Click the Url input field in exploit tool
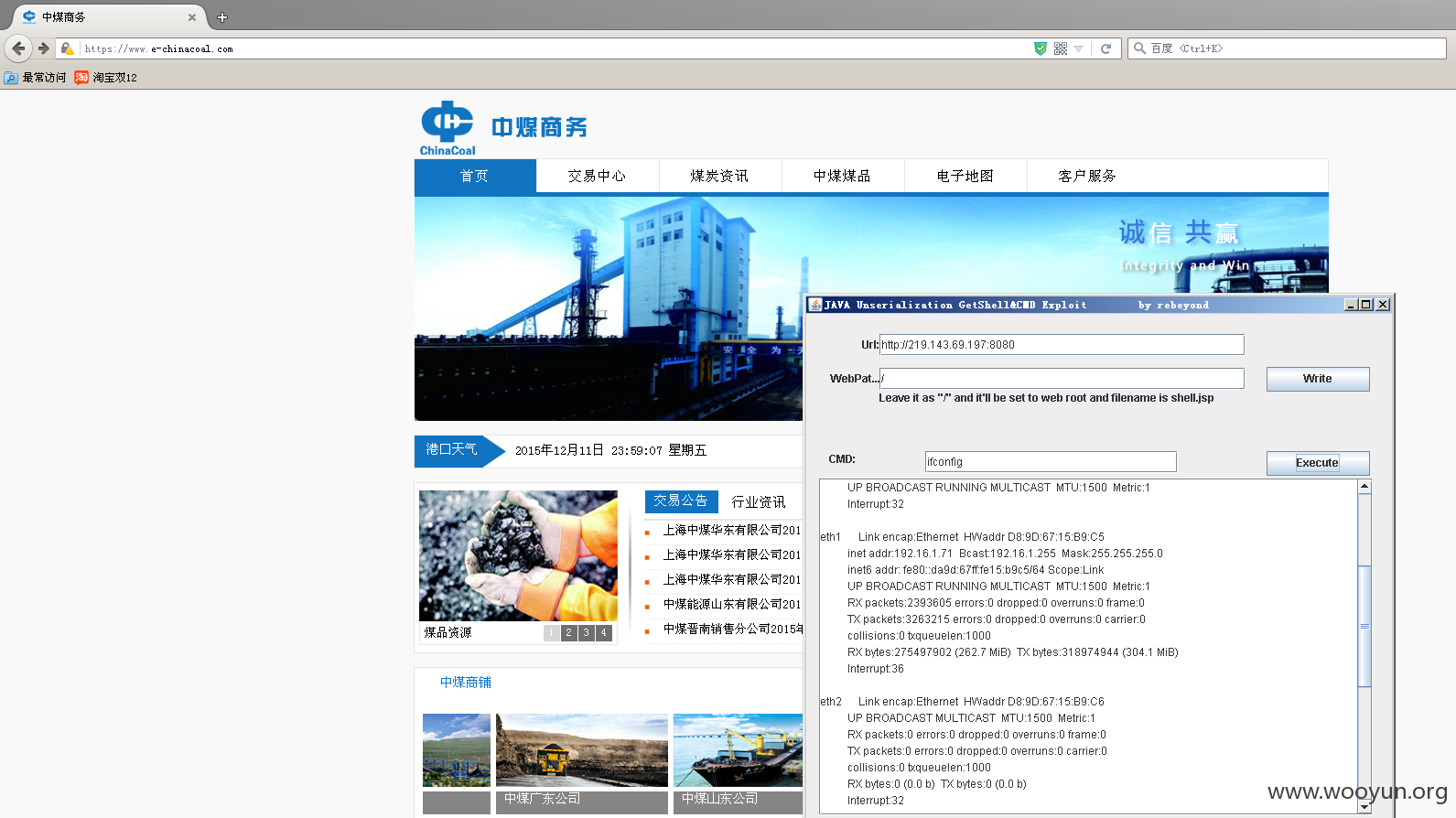Screen dimensions: 1456x818 [x=1062, y=344]
